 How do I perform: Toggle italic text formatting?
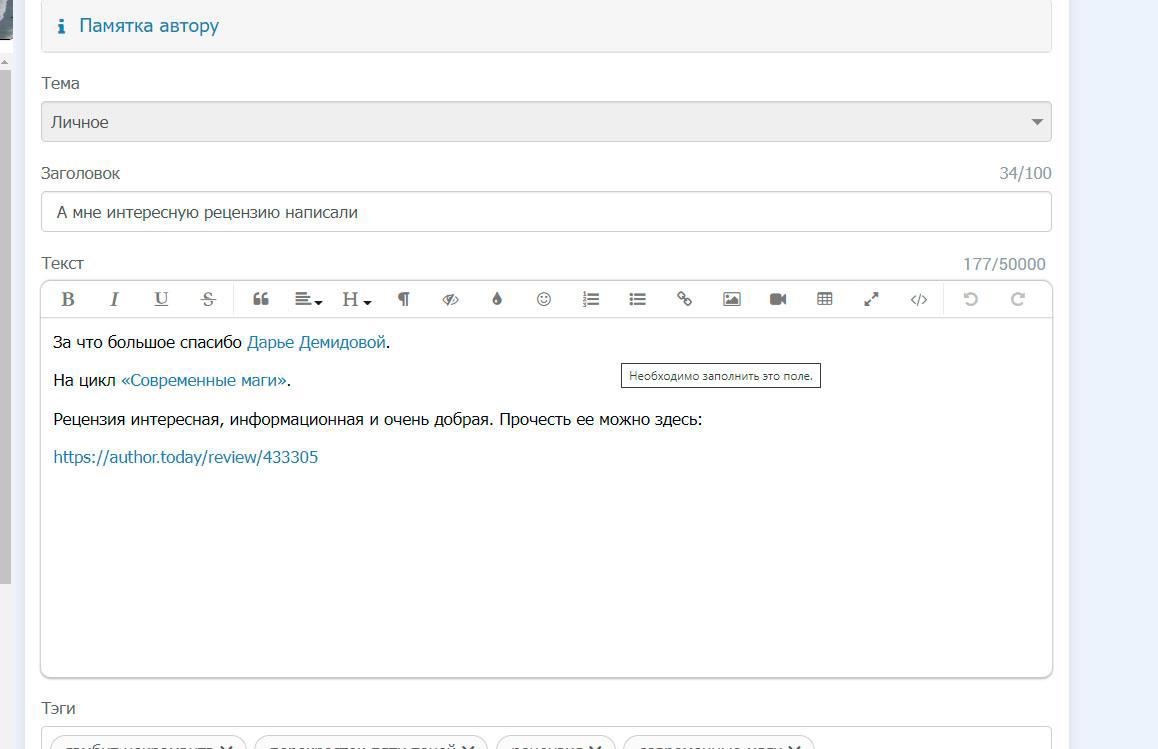pos(114,299)
